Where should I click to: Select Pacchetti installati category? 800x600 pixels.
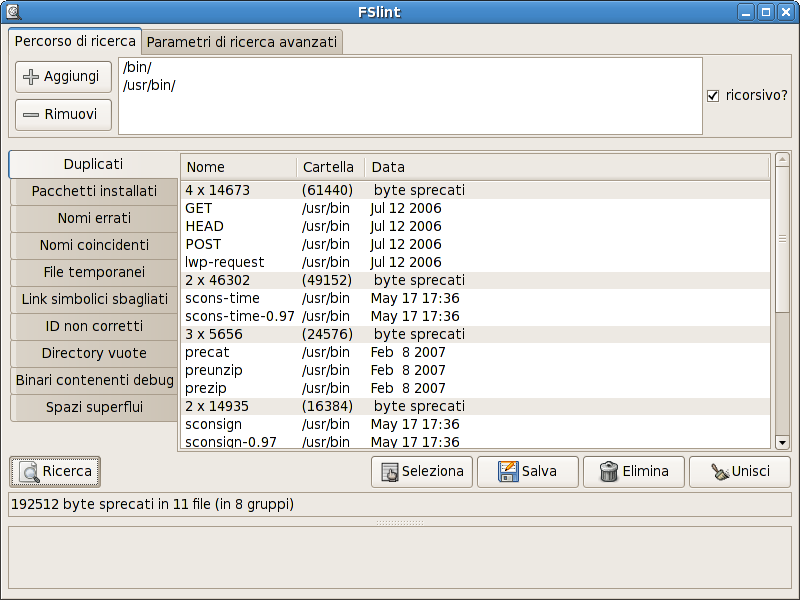tap(94, 191)
